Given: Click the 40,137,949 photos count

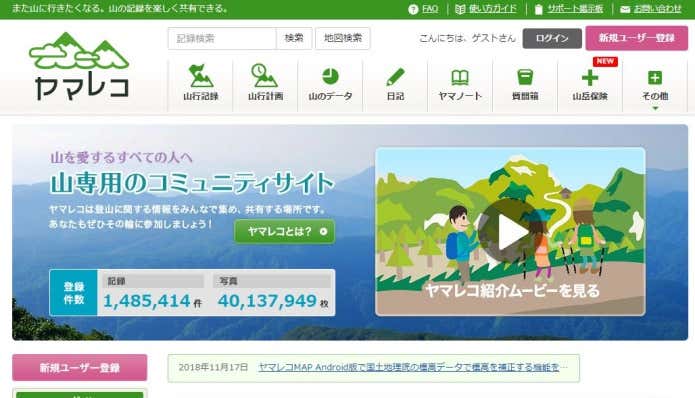Looking at the screenshot, I should 267,301.
